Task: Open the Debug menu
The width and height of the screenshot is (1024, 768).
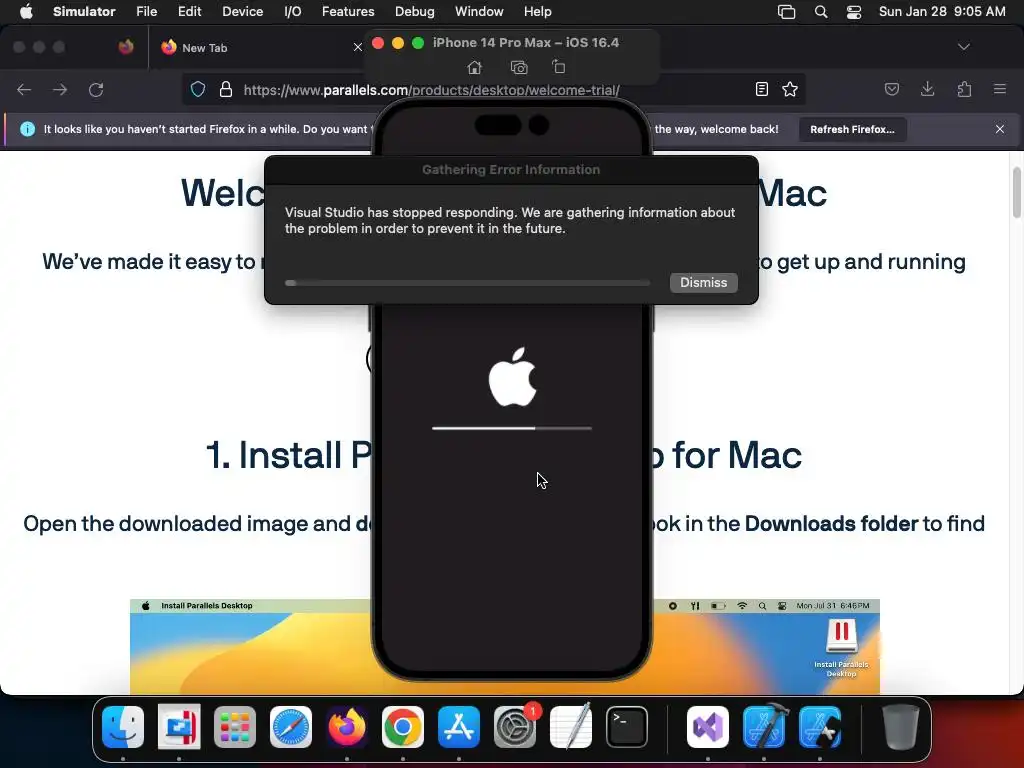Action: click(x=415, y=12)
